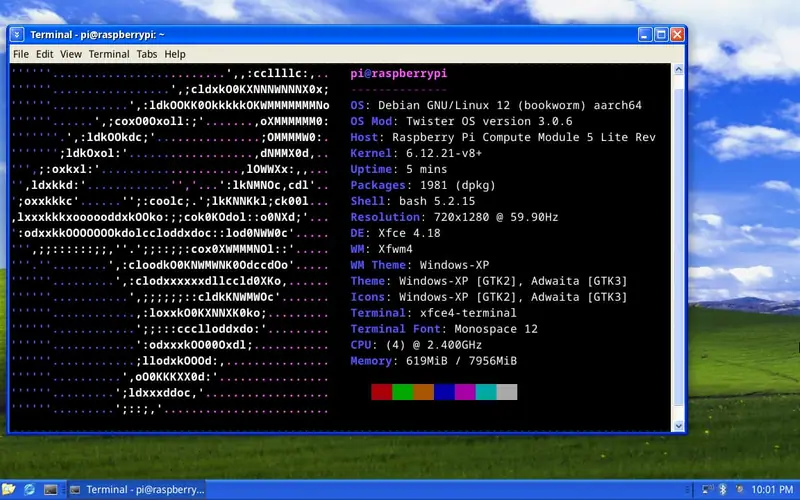Click the scrollbar up arrow
Viewport: 800px width, 500px height.
(x=679, y=69)
